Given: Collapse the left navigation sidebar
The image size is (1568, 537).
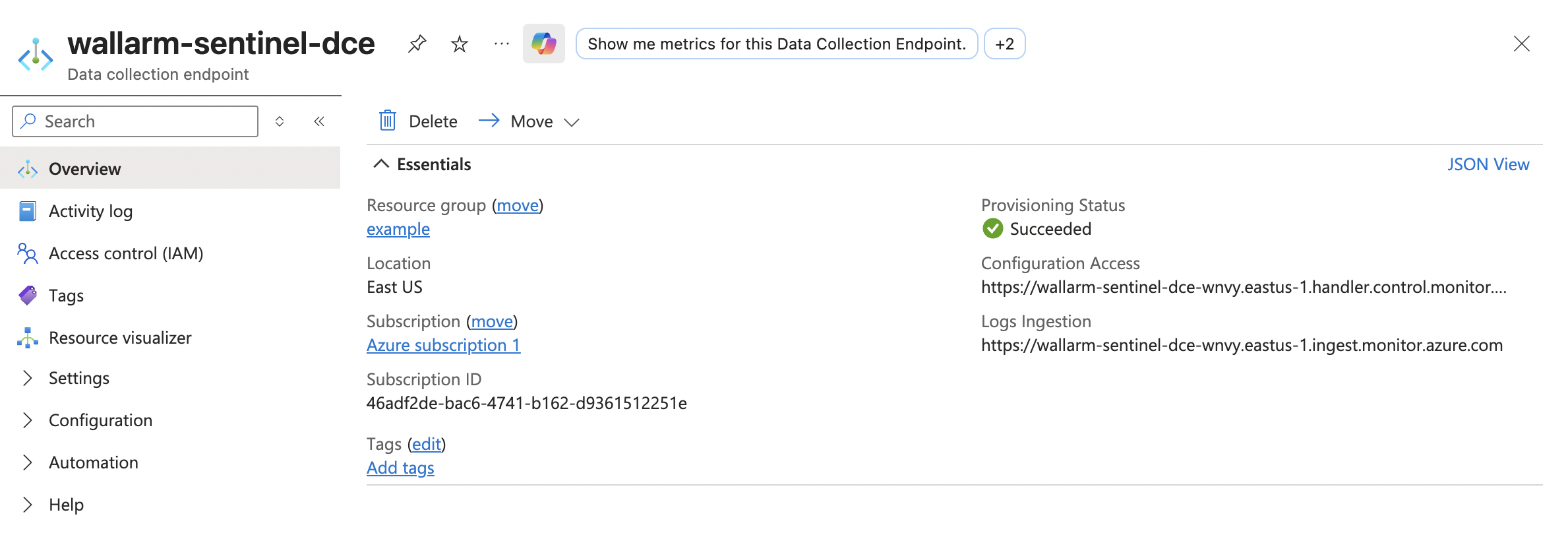Looking at the screenshot, I should pyautogui.click(x=319, y=121).
